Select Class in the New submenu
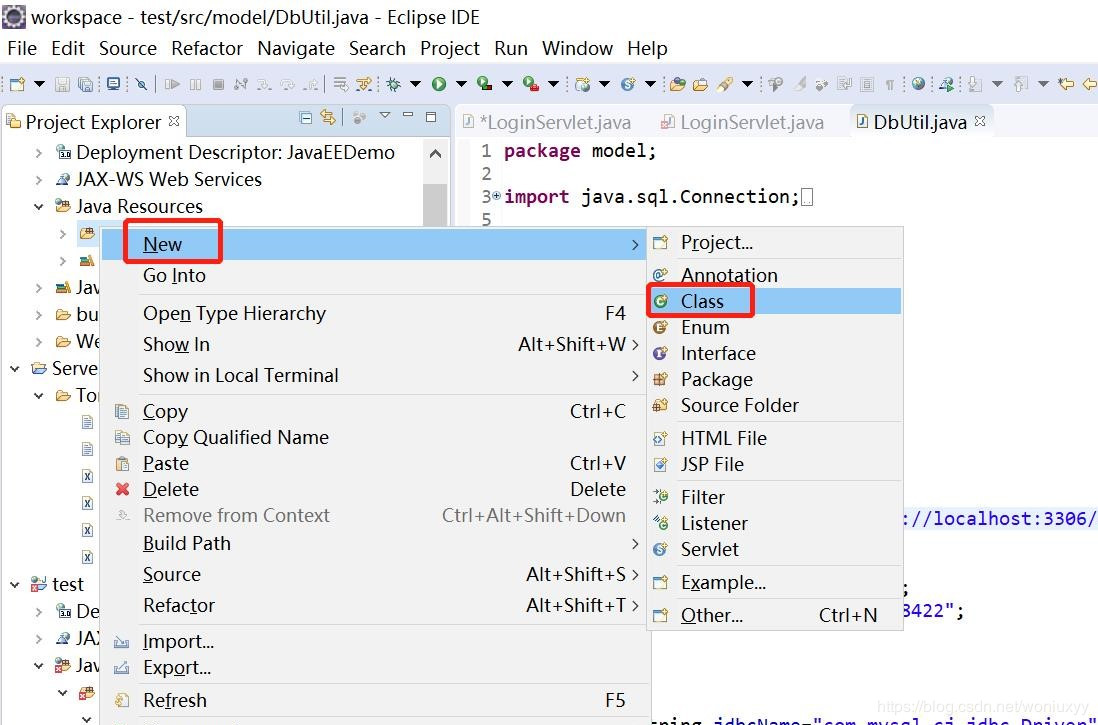The image size is (1098, 725). coord(775,301)
